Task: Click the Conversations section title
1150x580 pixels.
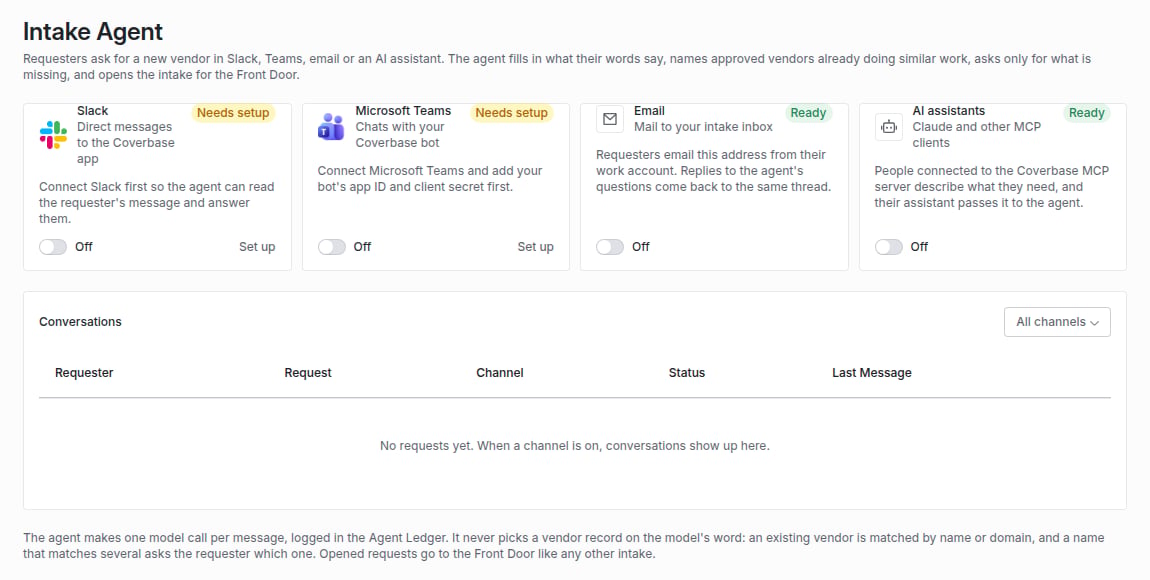Action: (x=81, y=322)
